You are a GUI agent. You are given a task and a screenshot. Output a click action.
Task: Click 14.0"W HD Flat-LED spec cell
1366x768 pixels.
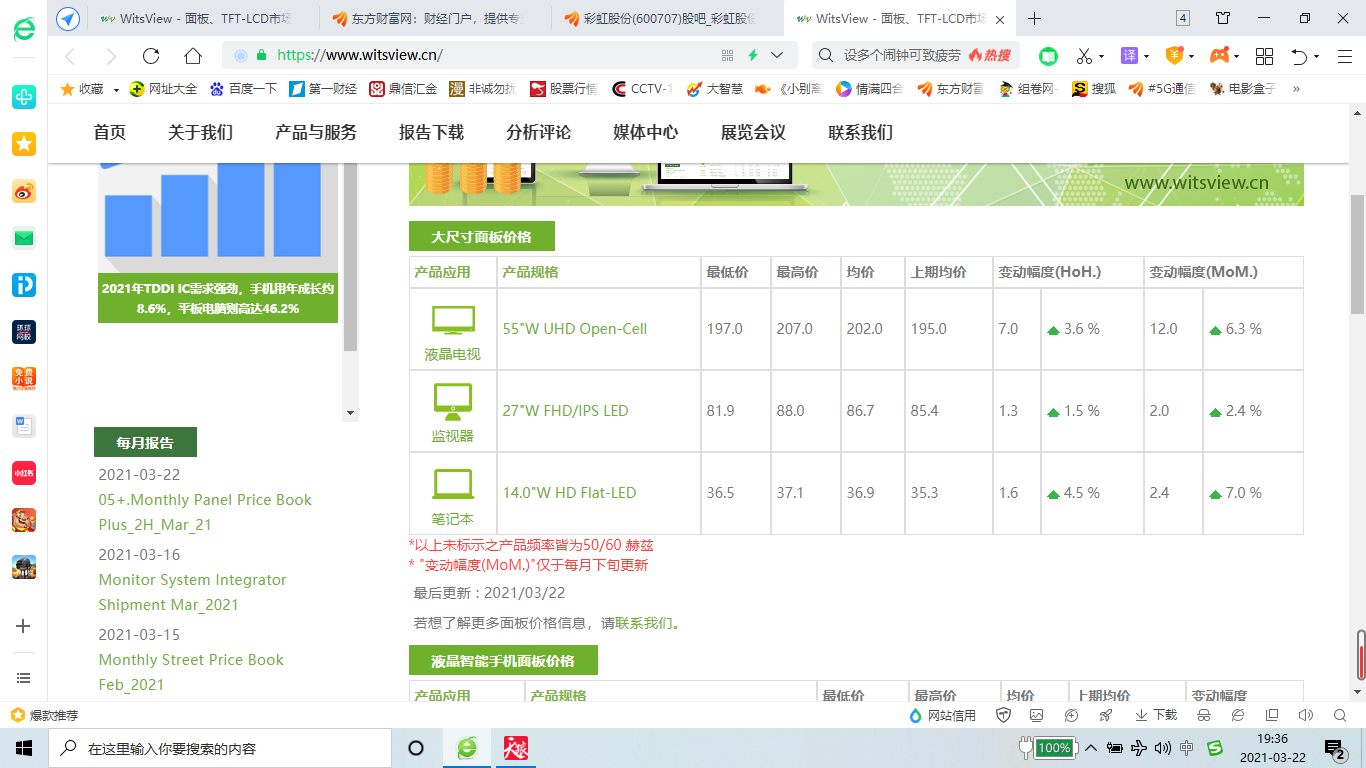click(x=599, y=493)
